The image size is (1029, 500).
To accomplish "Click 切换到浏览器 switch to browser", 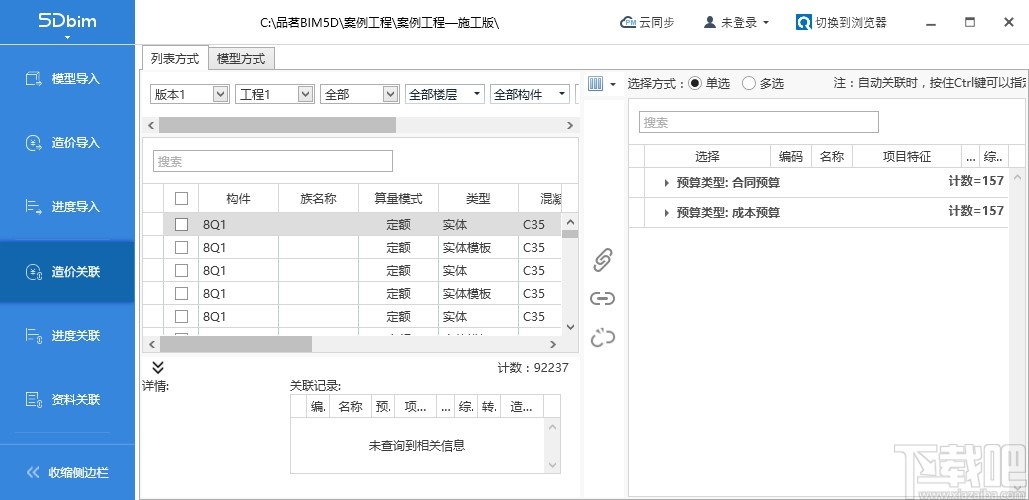I will (842, 22).
